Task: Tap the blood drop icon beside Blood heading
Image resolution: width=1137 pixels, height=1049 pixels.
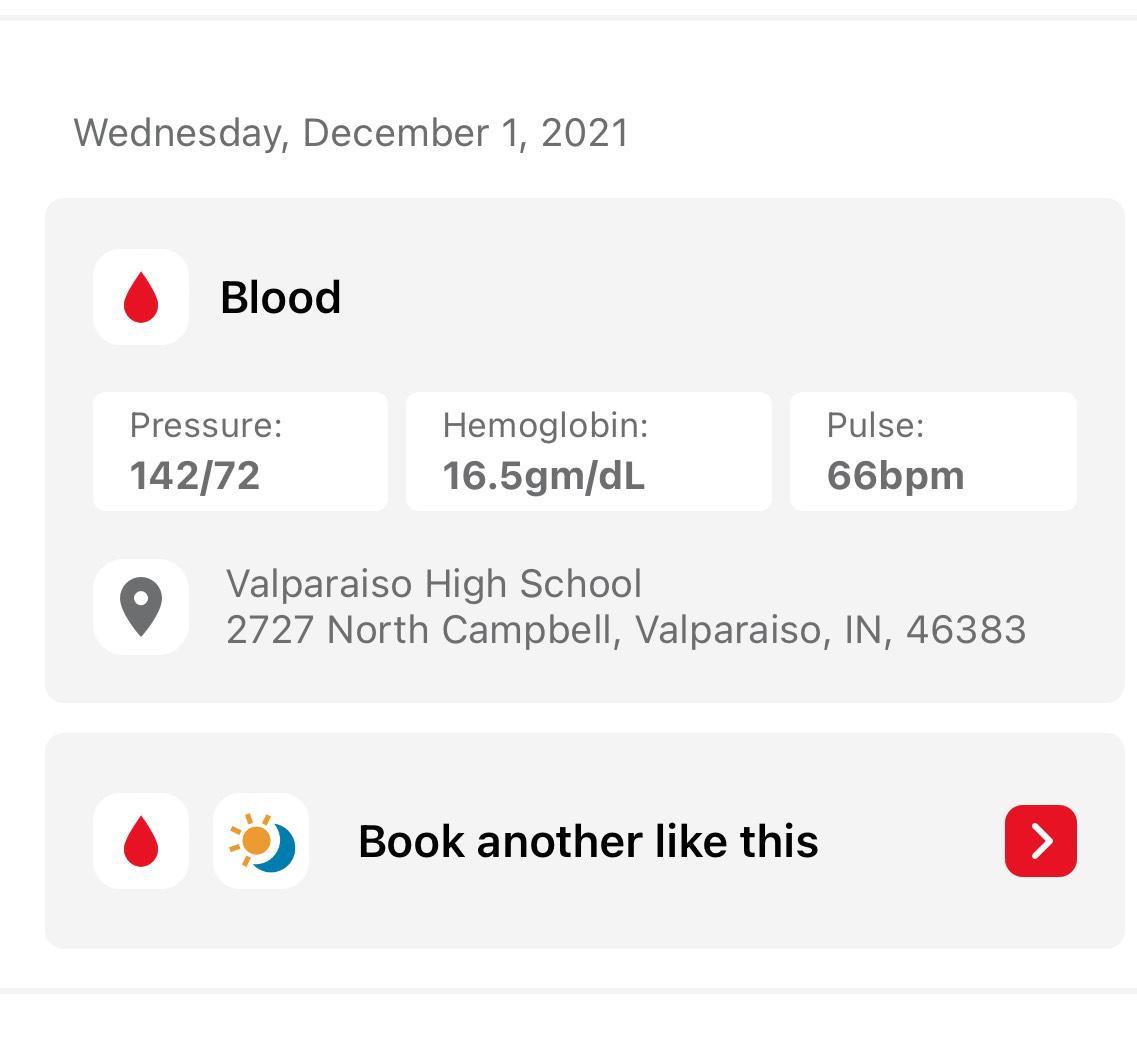Action: coord(141,297)
